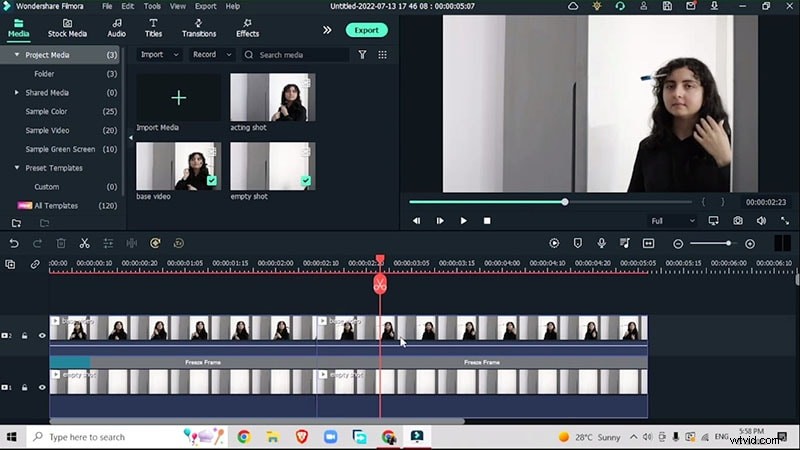
Task: Open the media filter icon
Action: point(362,55)
